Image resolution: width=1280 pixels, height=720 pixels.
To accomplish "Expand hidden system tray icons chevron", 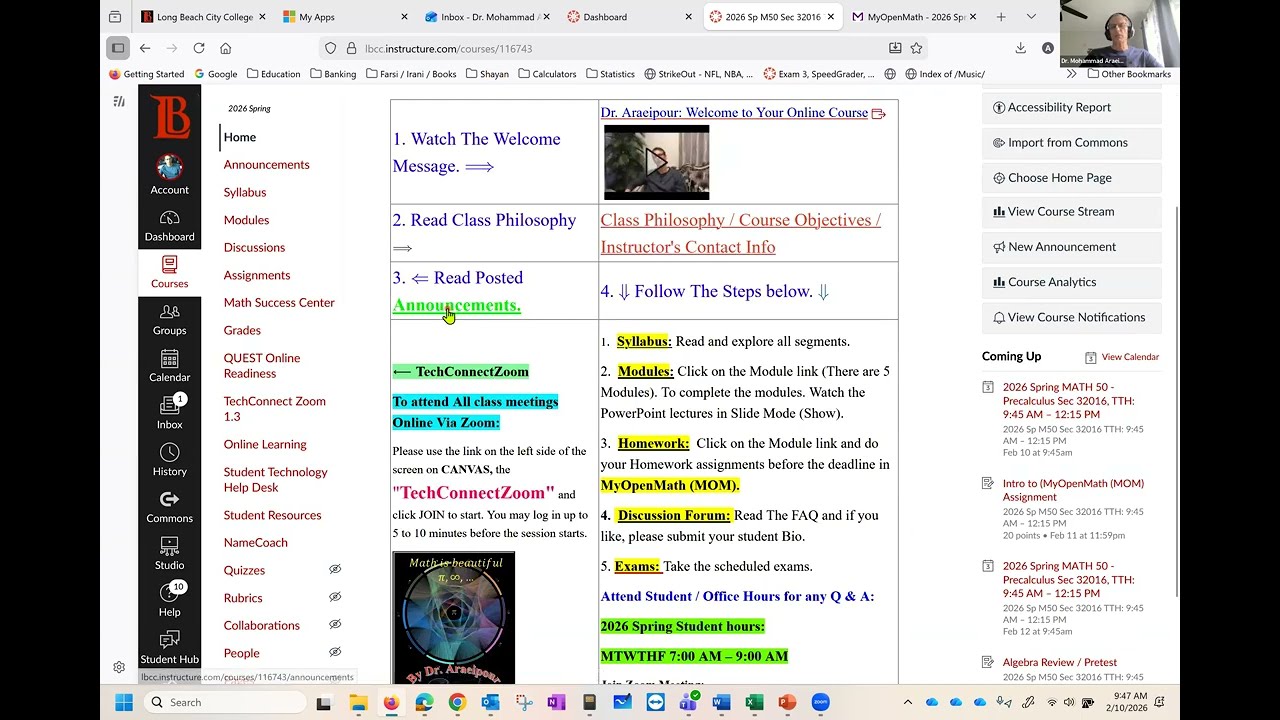I will click(908, 703).
